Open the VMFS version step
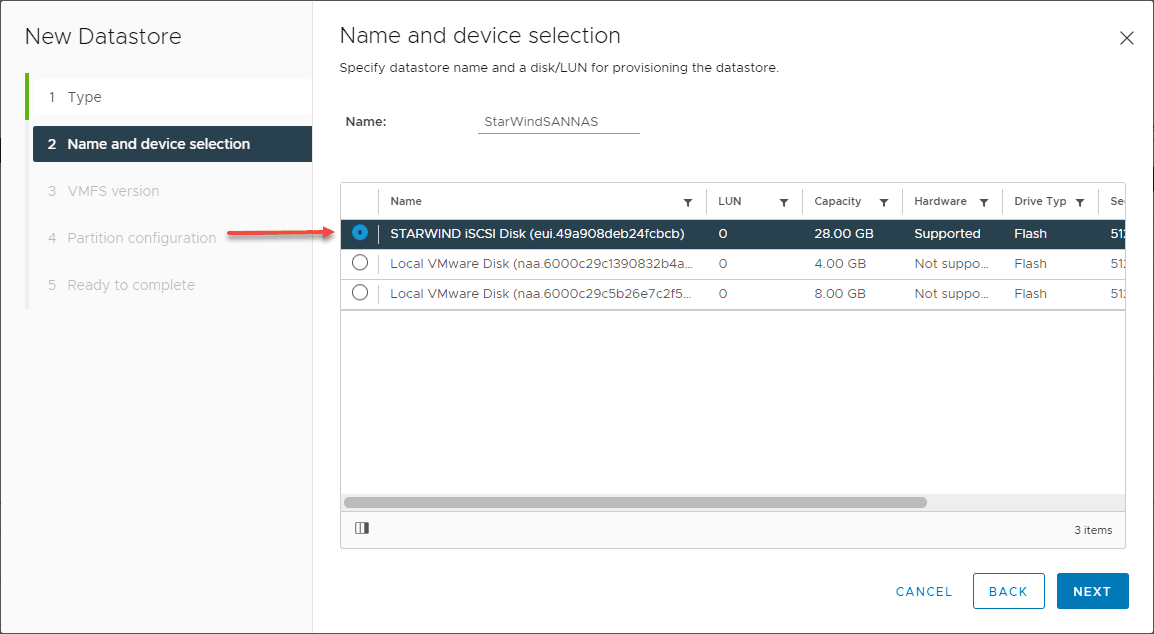1154x634 pixels. [x=110, y=190]
